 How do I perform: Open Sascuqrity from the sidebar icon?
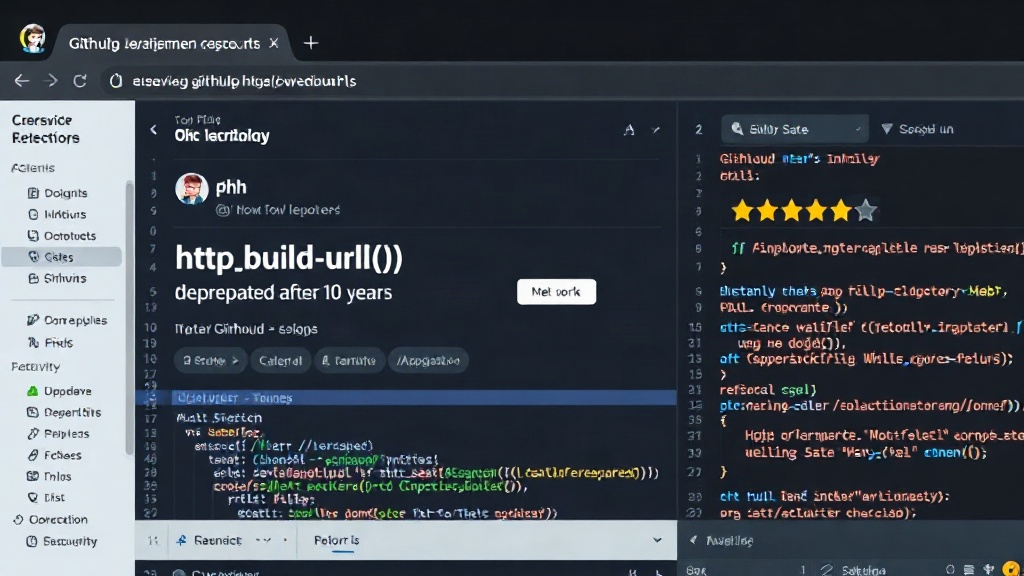coord(31,541)
